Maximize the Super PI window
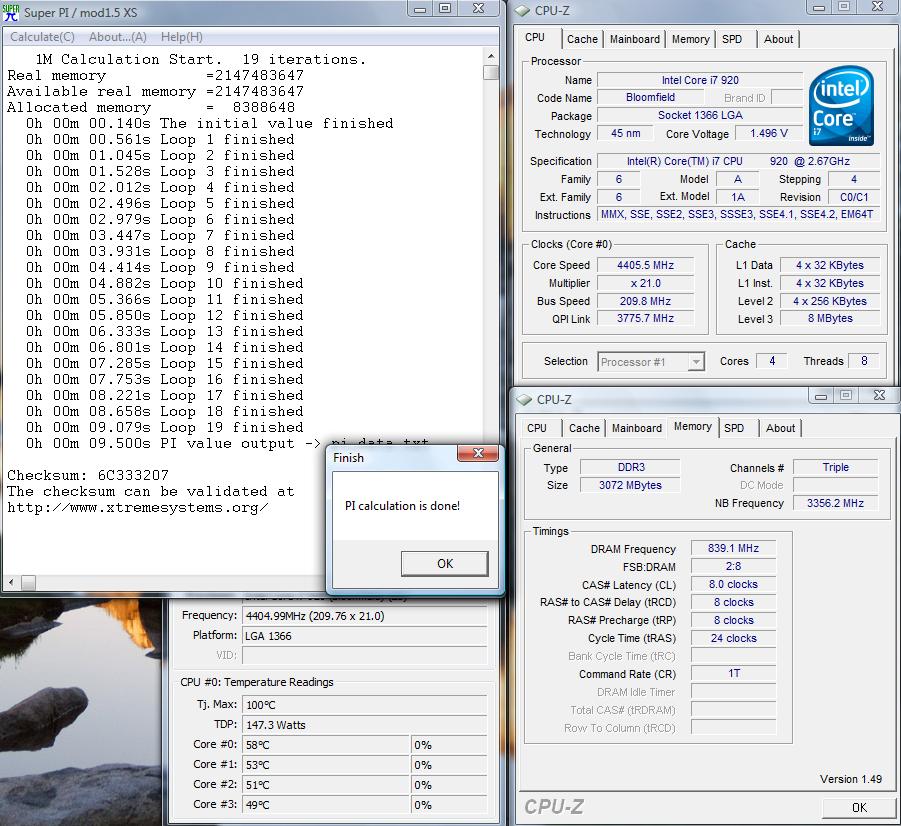Viewport: 901px width, 826px height. click(x=445, y=8)
